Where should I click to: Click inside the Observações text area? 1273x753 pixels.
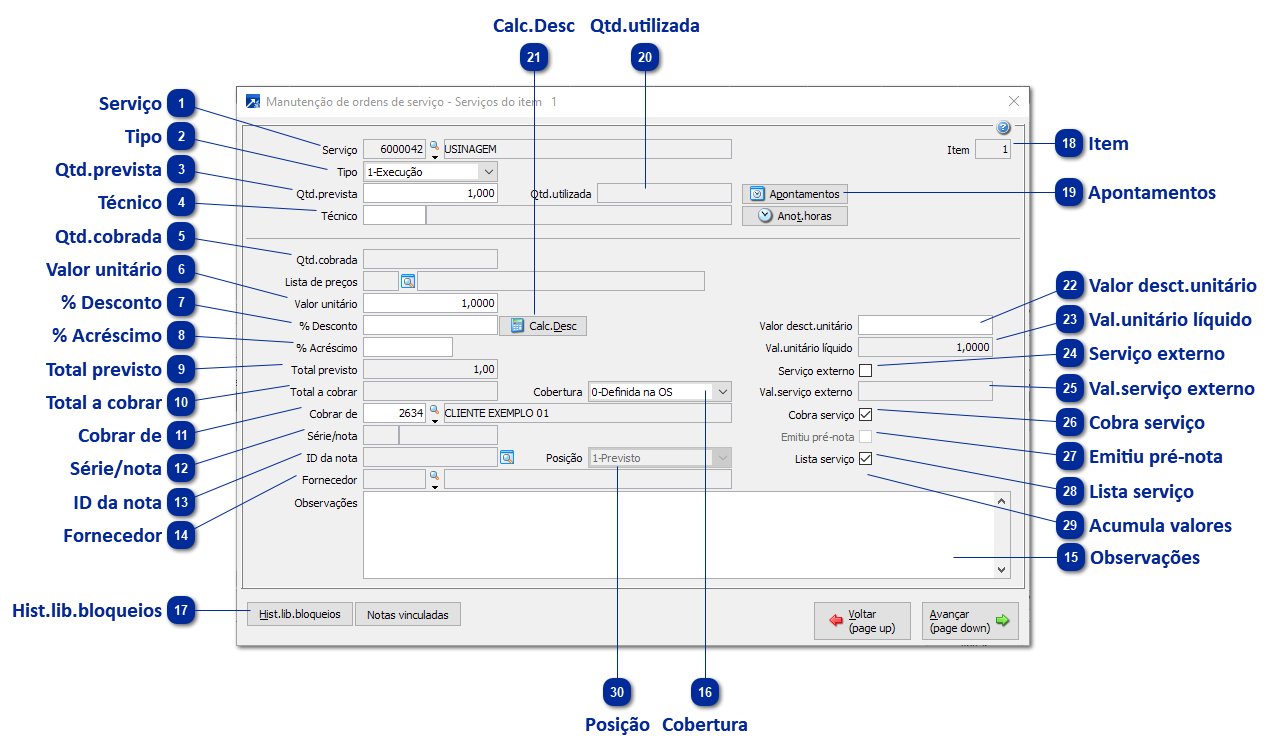(x=679, y=535)
